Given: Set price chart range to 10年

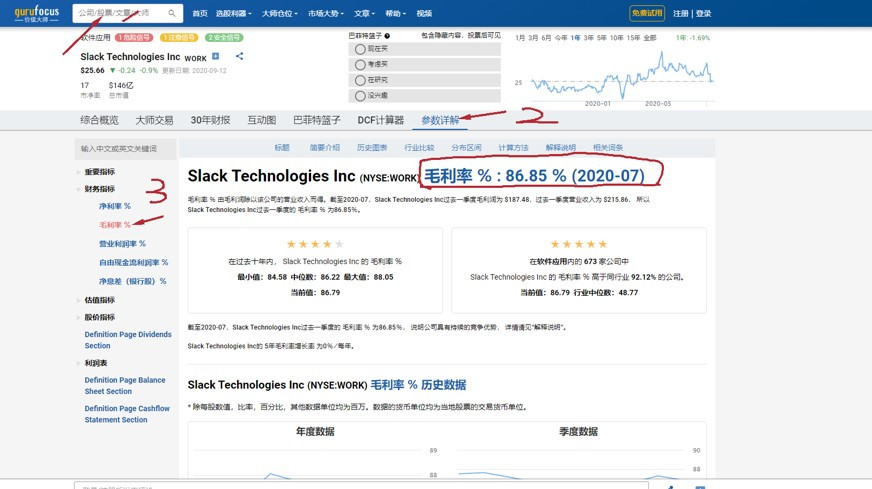Looking at the screenshot, I should point(616,38).
